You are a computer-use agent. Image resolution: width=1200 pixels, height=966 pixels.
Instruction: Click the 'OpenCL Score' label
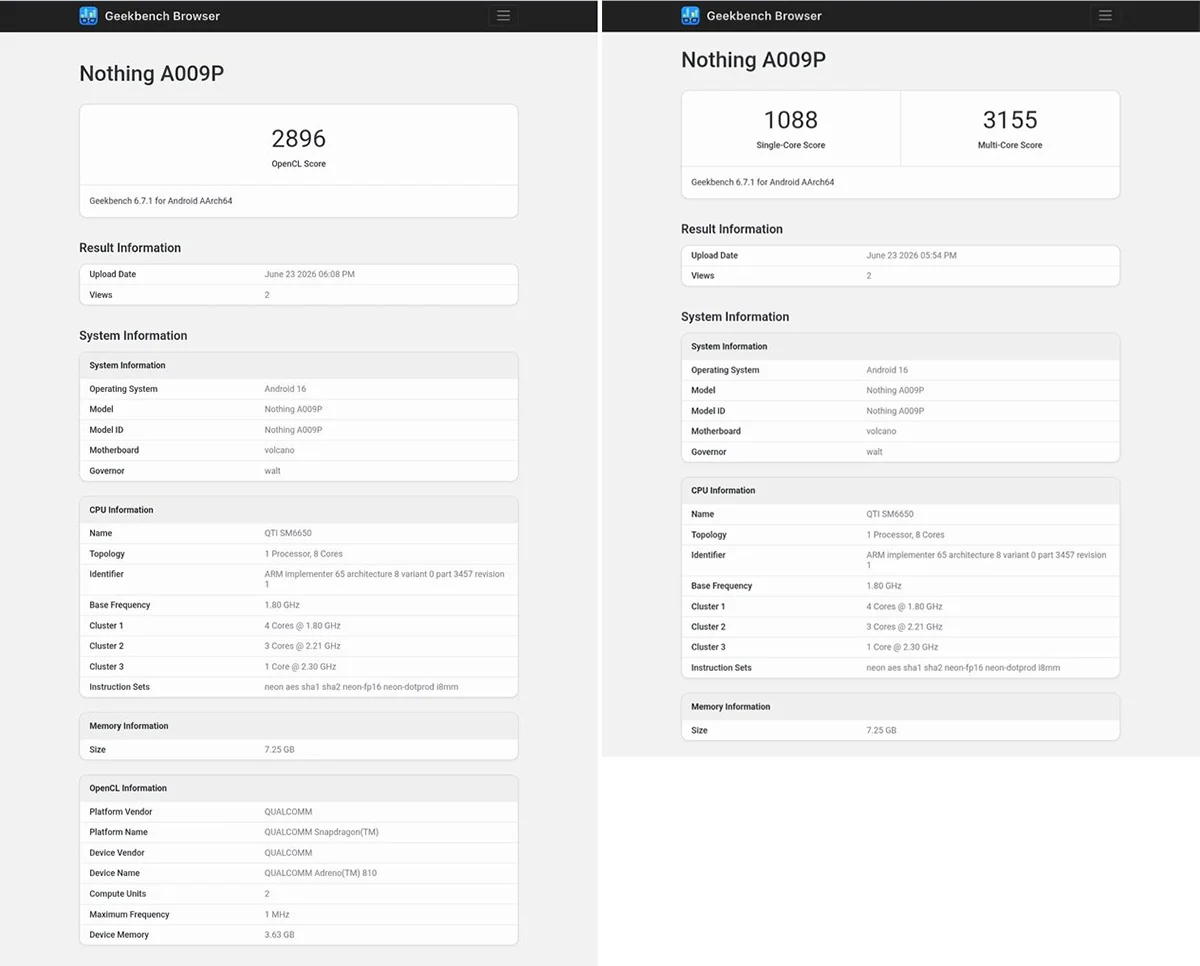(x=299, y=164)
